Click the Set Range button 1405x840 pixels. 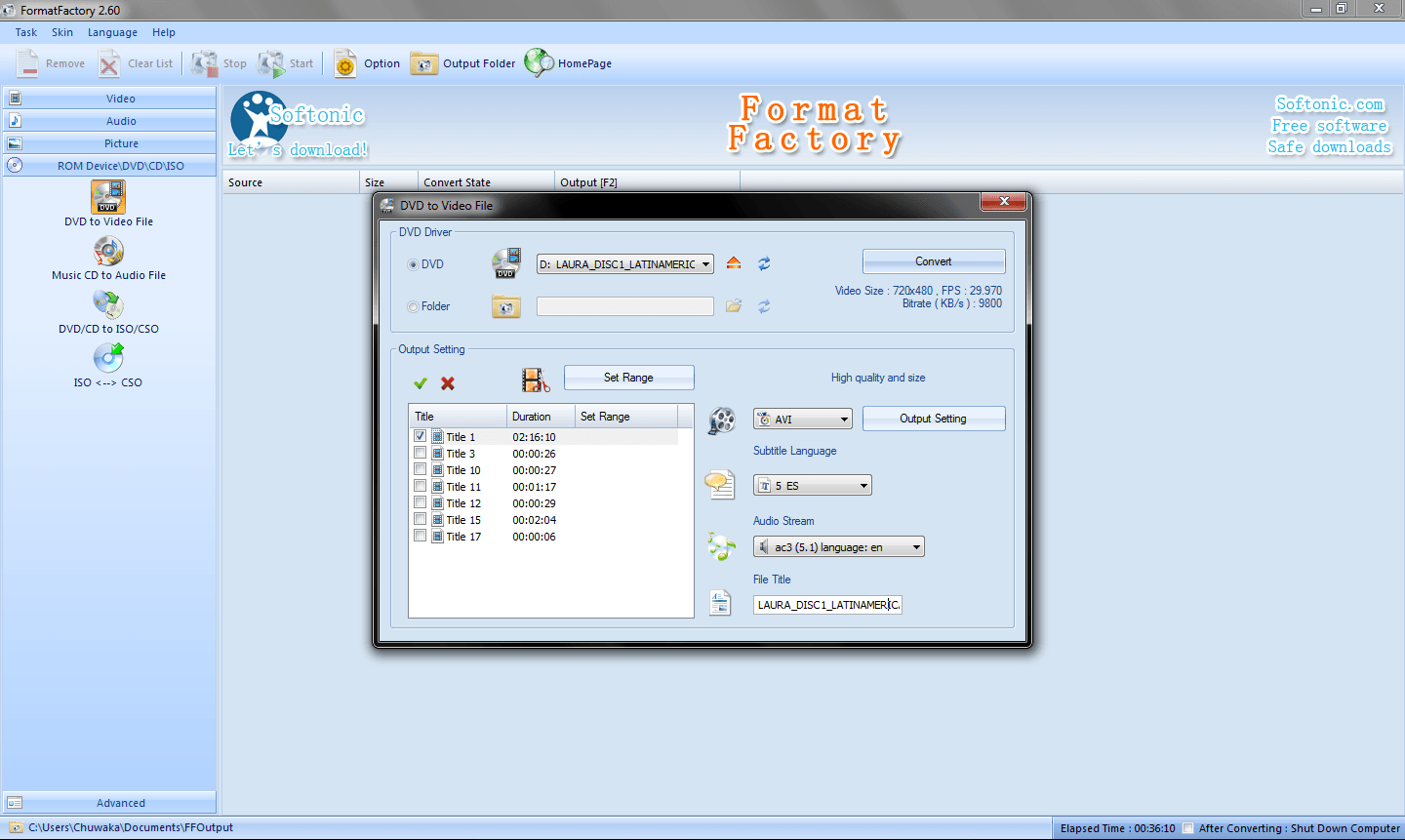629,378
